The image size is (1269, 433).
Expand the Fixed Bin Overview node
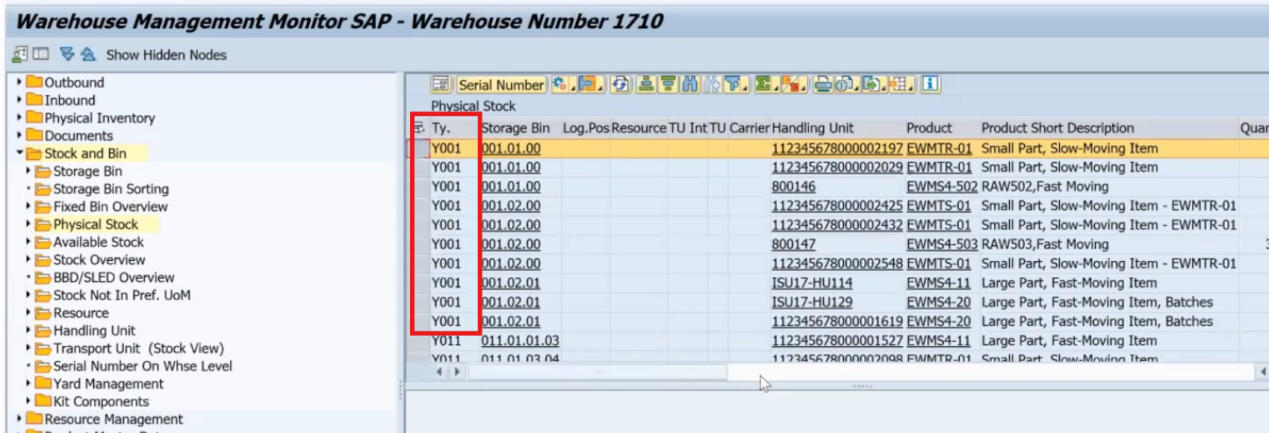coord(29,206)
